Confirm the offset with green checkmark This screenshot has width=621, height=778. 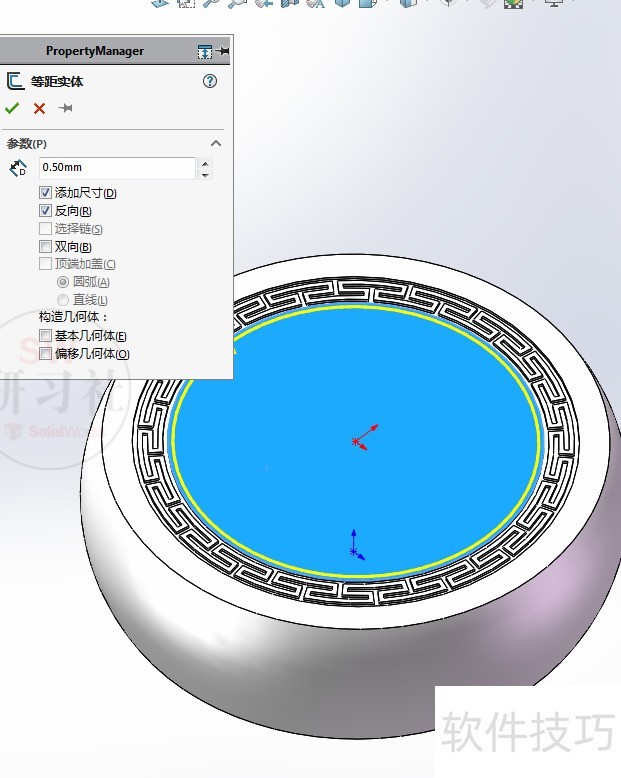(12, 108)
